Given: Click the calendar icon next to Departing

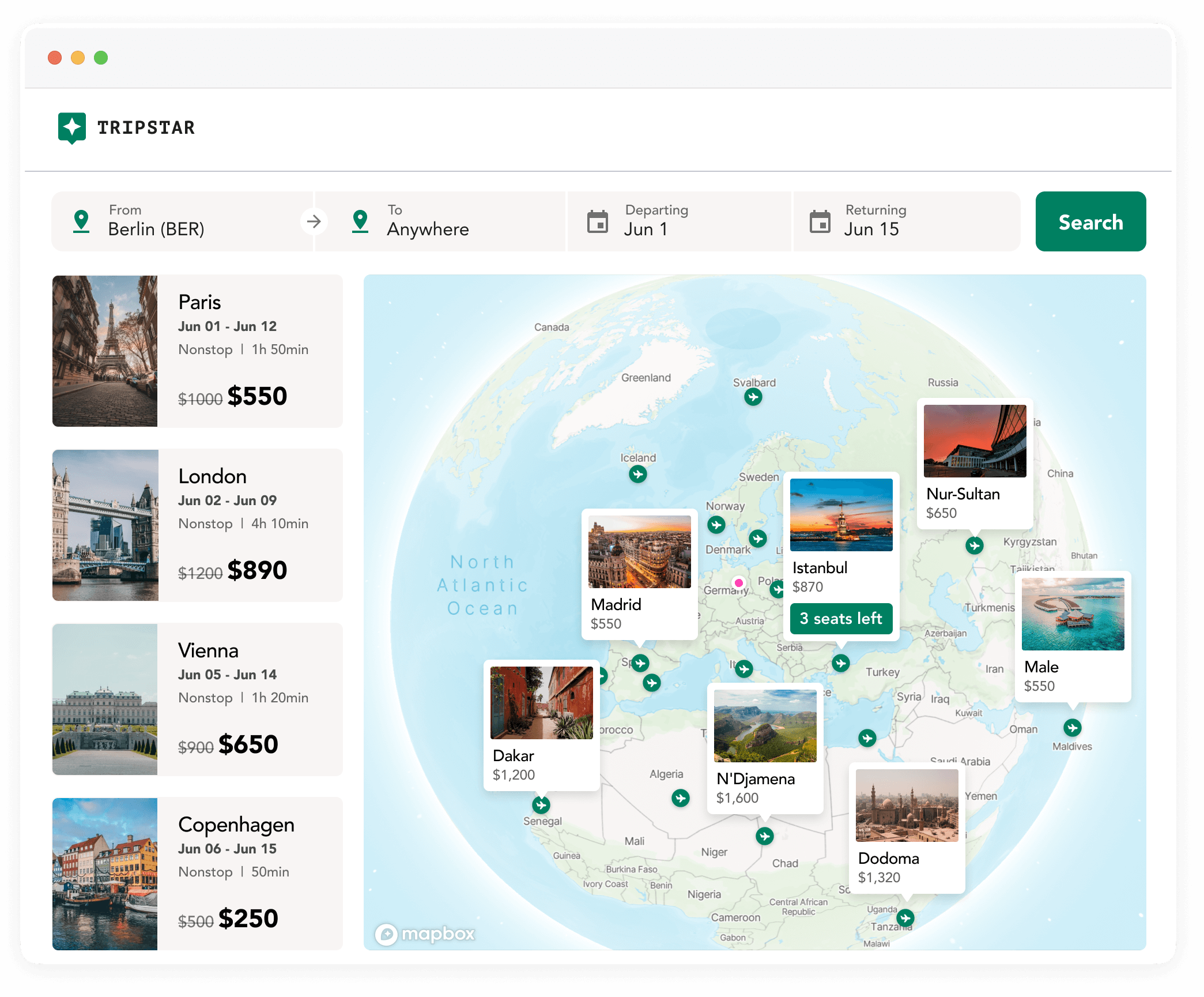Looking at the screenshot, I should pos(598,221).
